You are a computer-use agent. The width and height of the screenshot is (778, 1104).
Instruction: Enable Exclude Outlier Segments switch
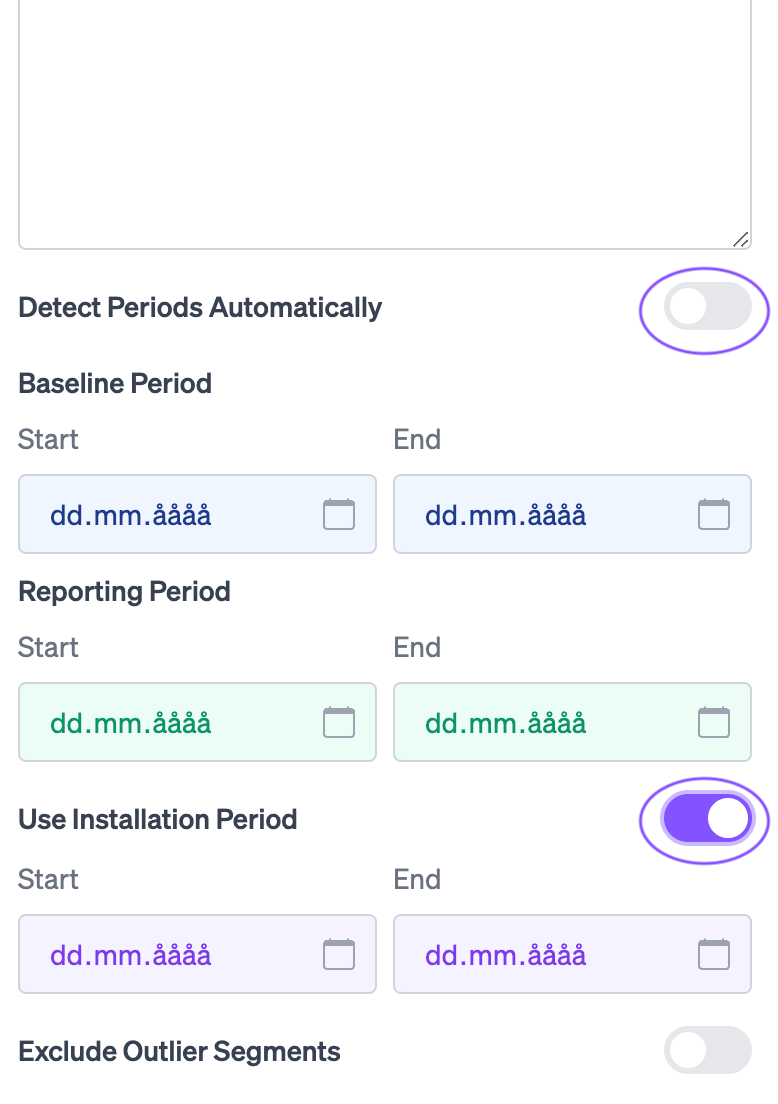(x=707, y=1050)
